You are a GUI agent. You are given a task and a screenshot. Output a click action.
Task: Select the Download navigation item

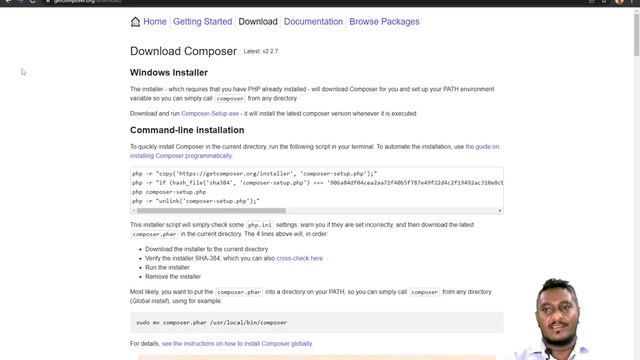(258, 22)
